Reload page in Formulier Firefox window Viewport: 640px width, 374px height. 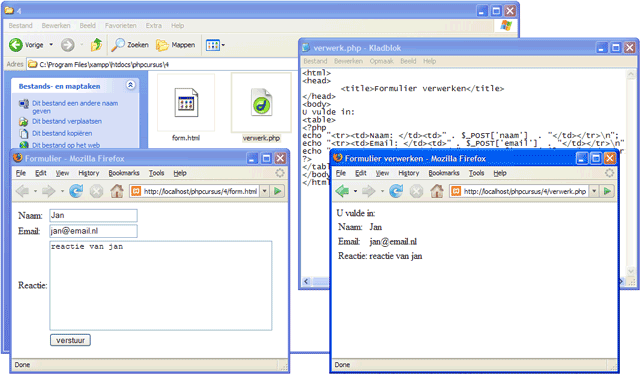coord(76,191)
